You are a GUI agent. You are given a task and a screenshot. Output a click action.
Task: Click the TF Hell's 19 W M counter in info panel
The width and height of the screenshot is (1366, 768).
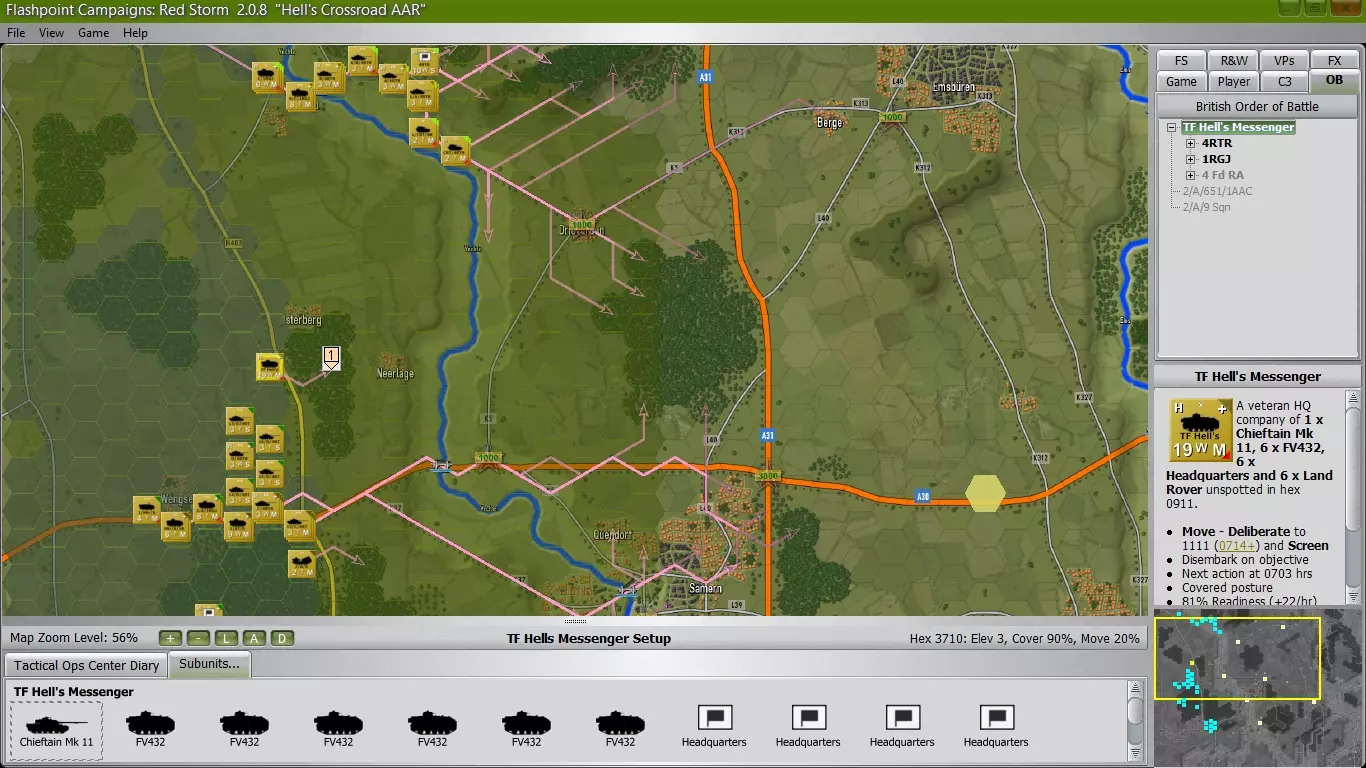(1200, 431)
